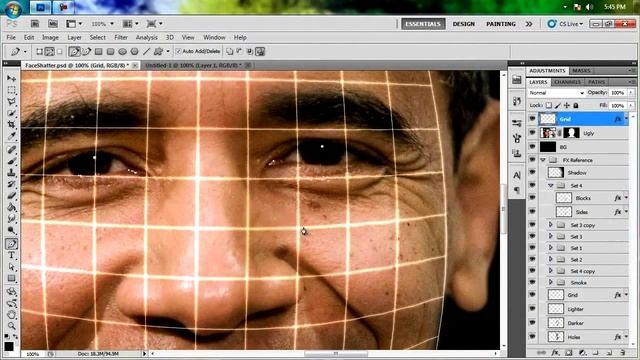Hide the selected top Grid layer

pyautogui.click(x=532, y=119)
